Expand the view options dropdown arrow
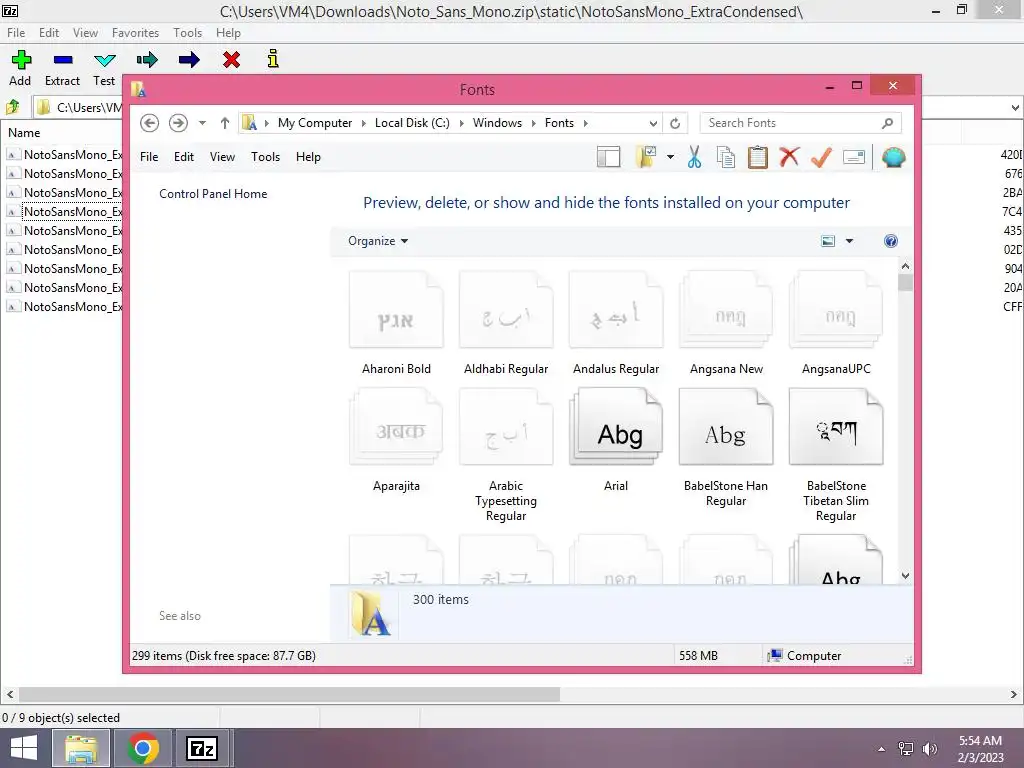 [x=849, y=241]
